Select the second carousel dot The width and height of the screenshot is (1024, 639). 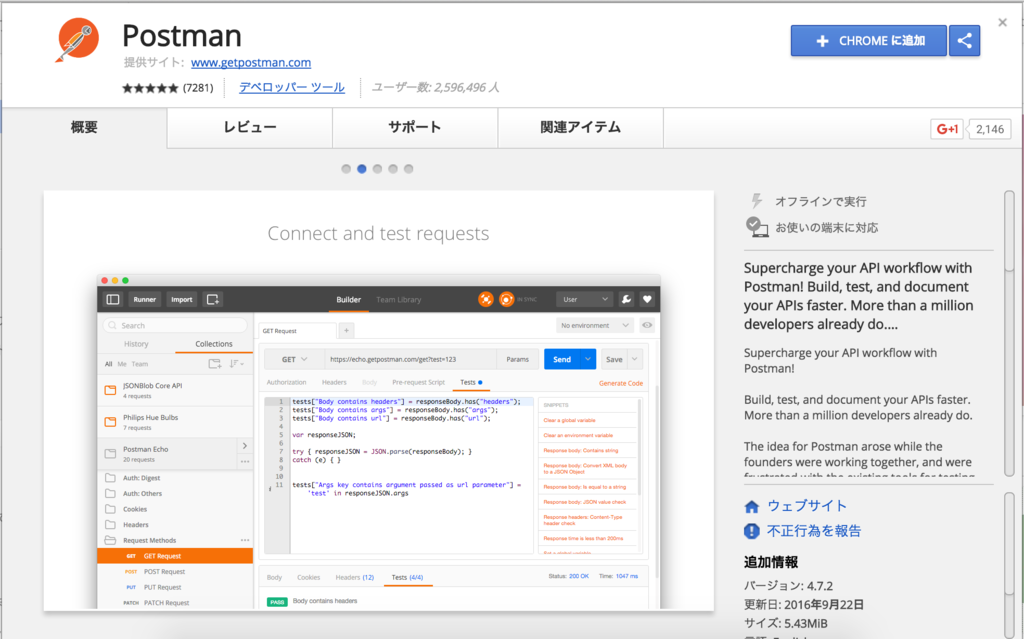362,169
